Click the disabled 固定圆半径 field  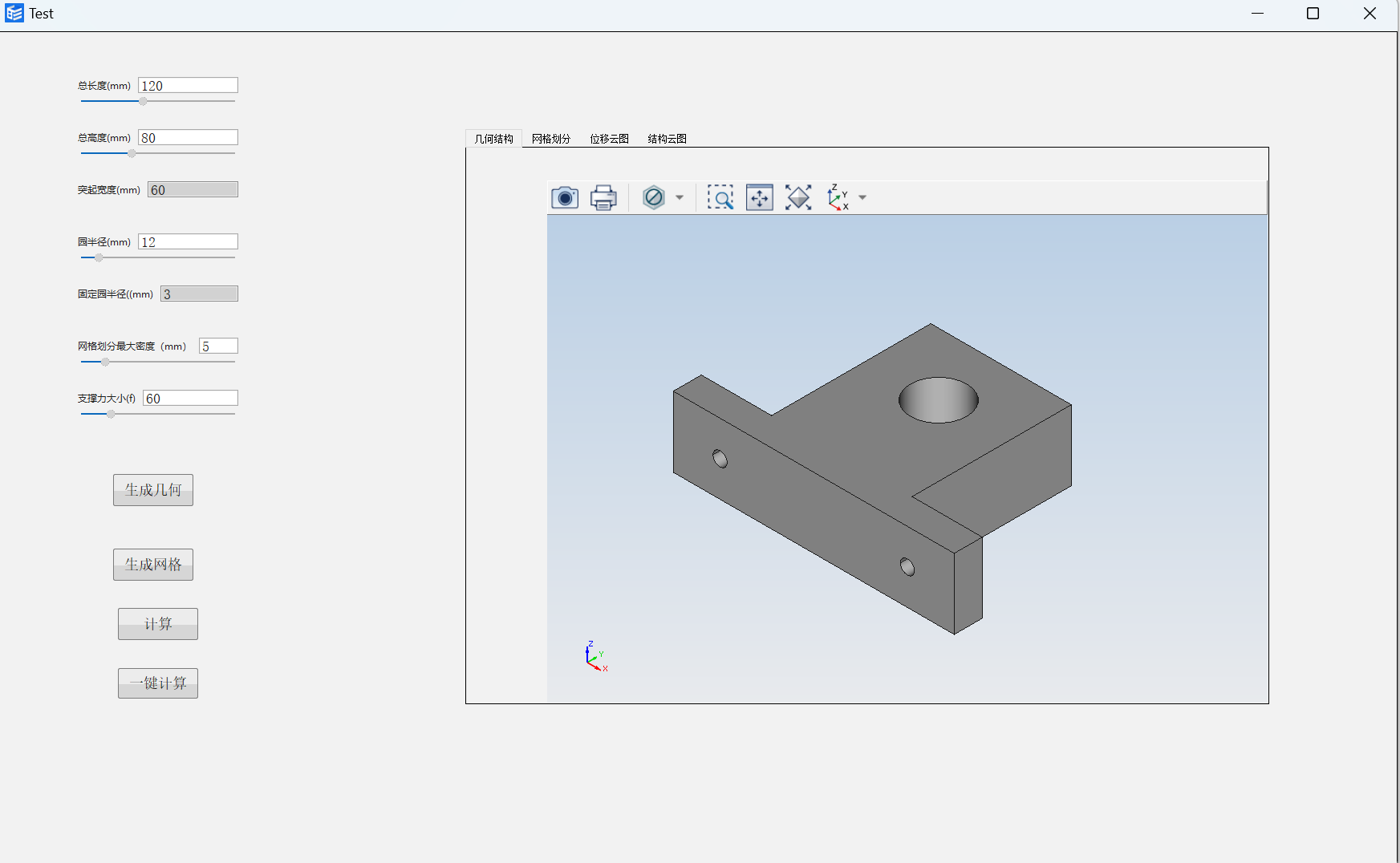pyautogui.click(x=199, y=294)
